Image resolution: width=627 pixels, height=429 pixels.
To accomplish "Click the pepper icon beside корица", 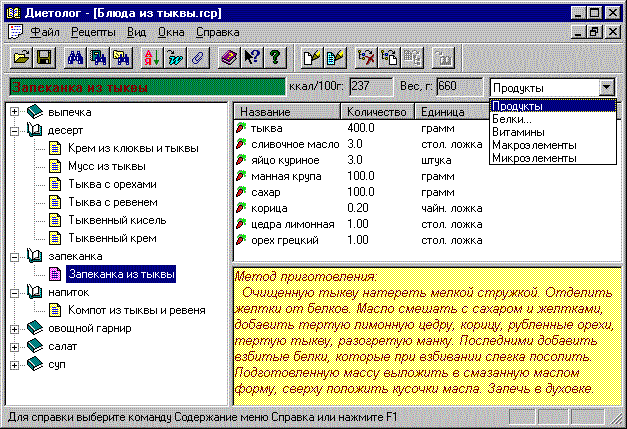I will click(x=241, y=208).
